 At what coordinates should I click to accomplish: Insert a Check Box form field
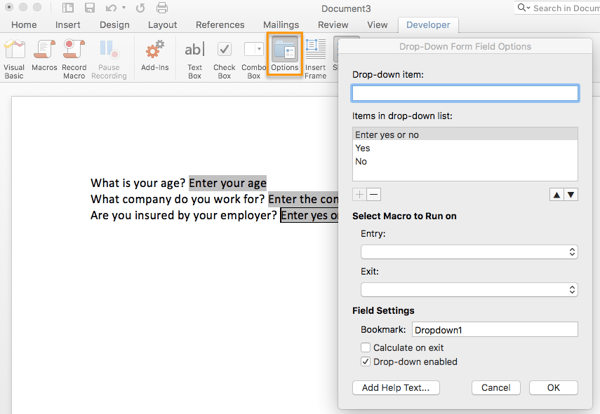click(x=225, y=56)
